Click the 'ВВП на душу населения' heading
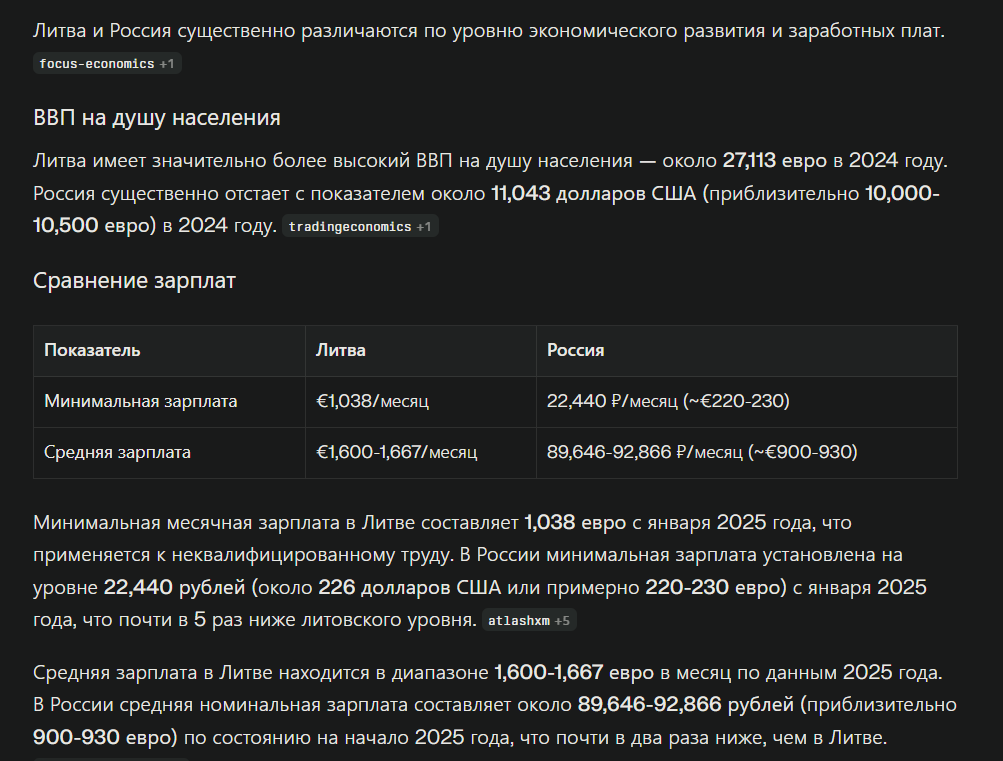Screen dimensions: 1003x761 [157, 118]
